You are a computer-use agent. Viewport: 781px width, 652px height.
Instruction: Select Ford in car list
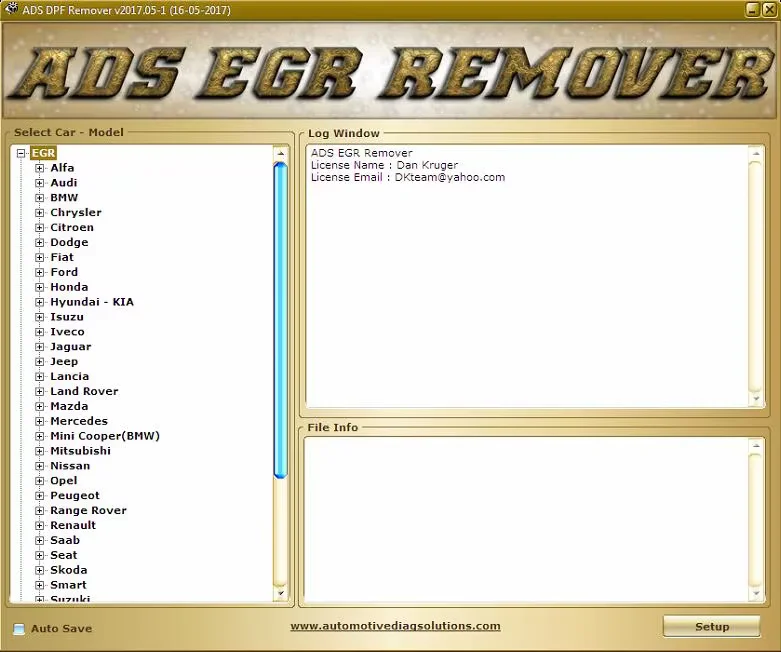[64, 272]
